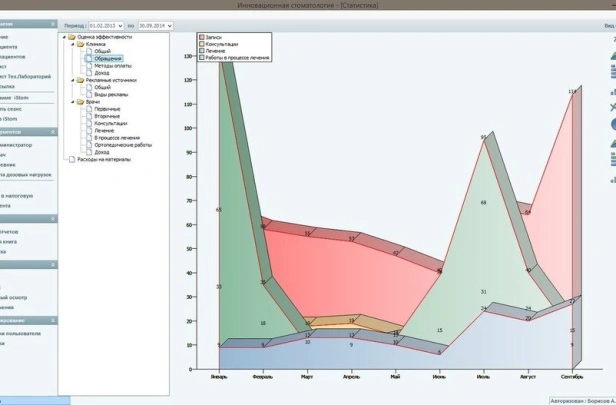Select the Обращения report in the tree
The image size is (616, 405).
tap(109, 58)
